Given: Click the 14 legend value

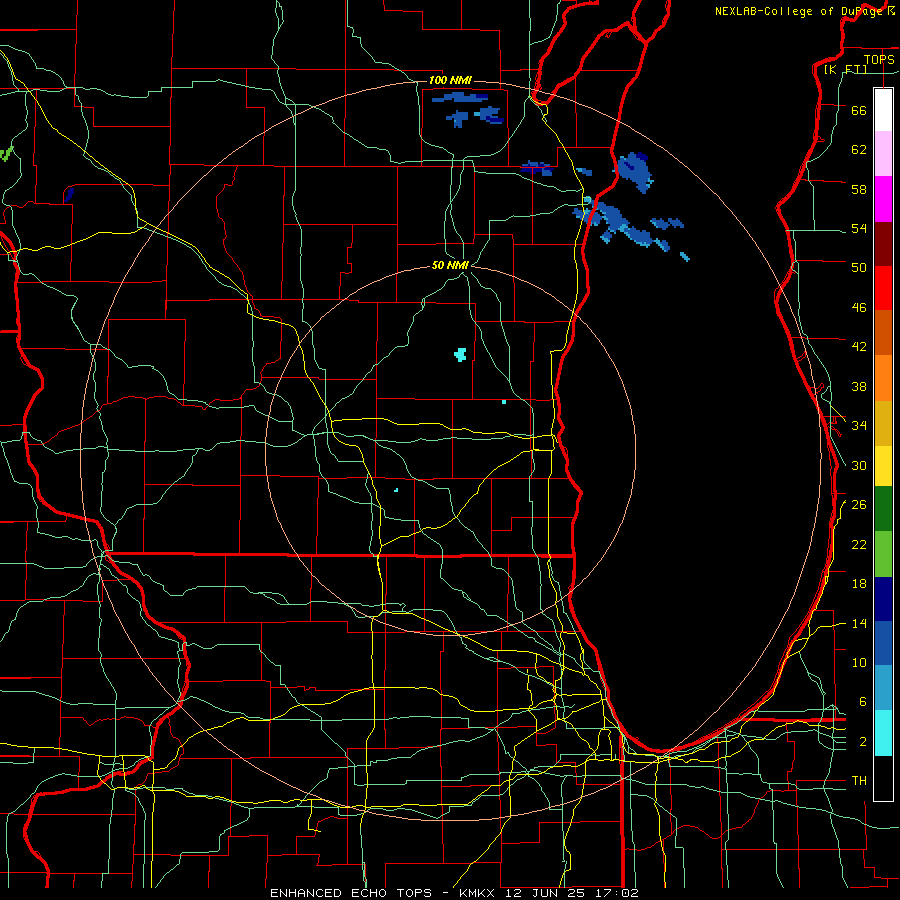Looking at the screenshot, I should pos(859,623).
